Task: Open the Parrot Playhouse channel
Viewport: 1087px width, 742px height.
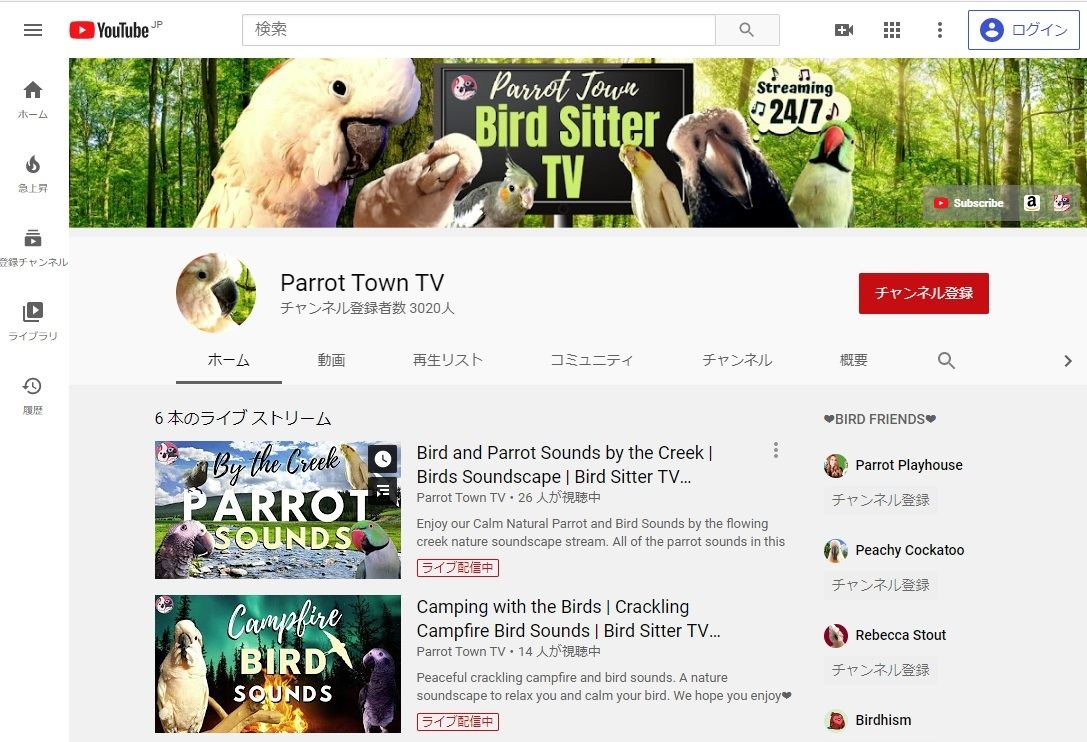Action: click(x=909, y=465)
